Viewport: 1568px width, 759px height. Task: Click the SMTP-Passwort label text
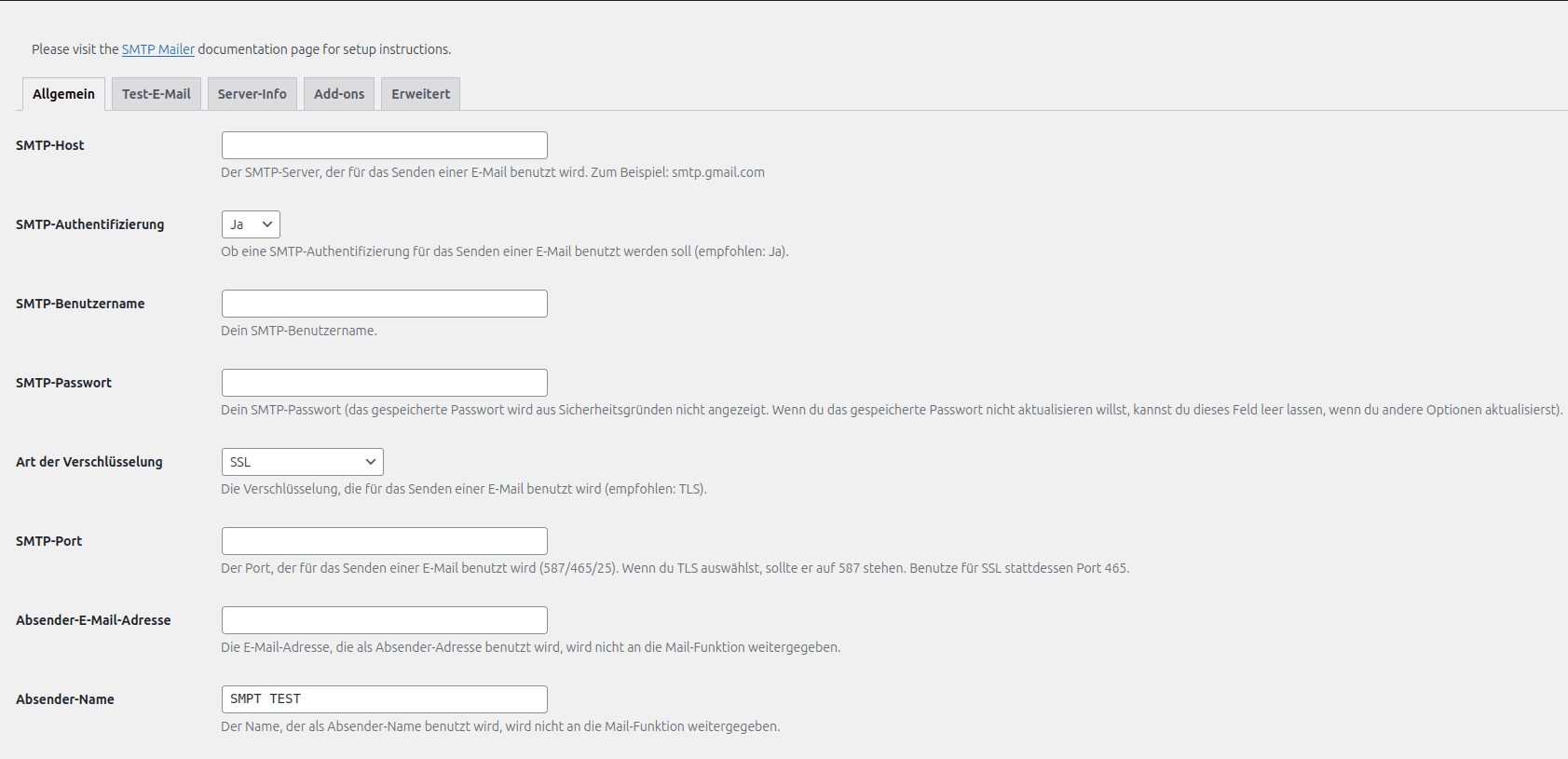(x=63, y=383)
